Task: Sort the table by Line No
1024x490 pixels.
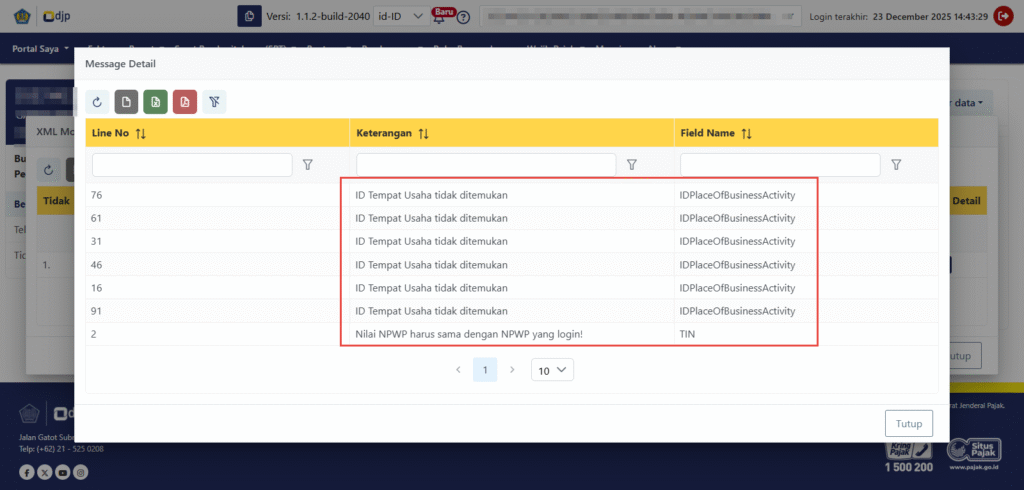Action: tap(141, 133)
